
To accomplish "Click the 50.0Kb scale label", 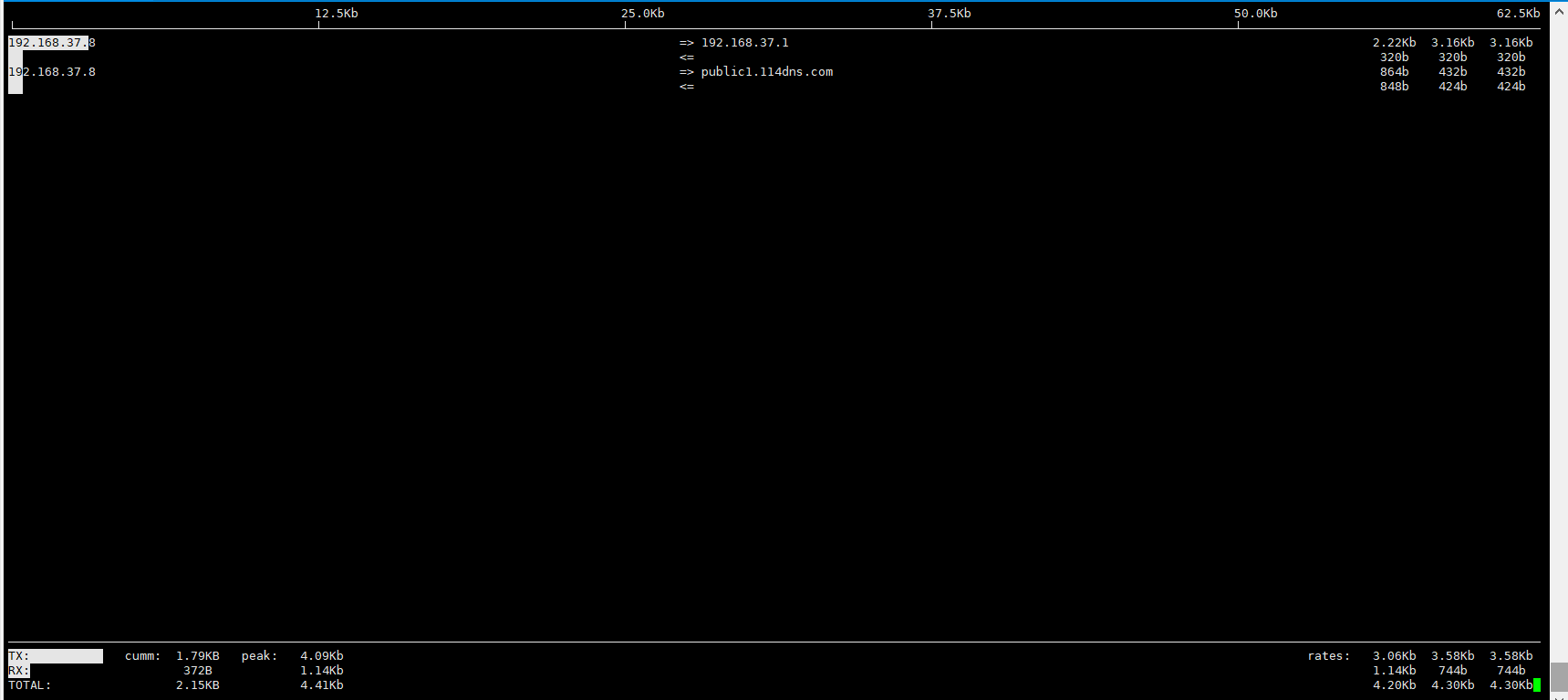I will [1256, 14].
